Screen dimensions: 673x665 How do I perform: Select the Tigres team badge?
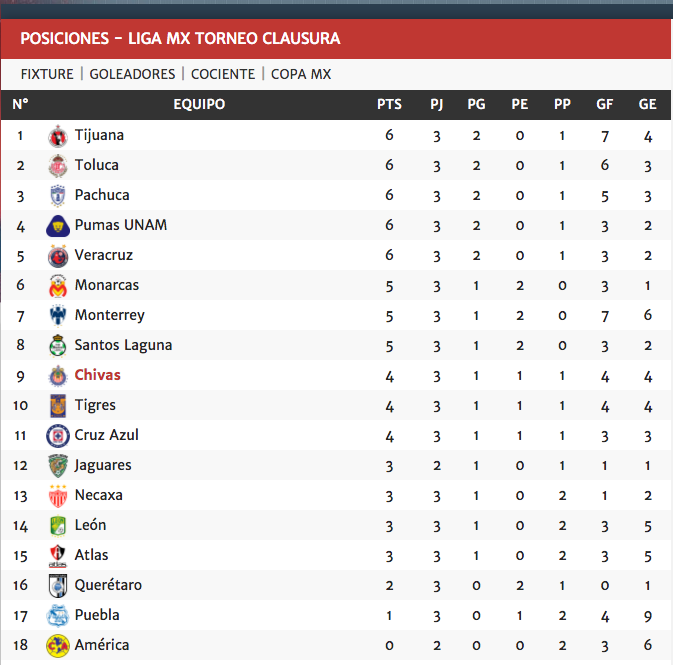tap(58, 406)
